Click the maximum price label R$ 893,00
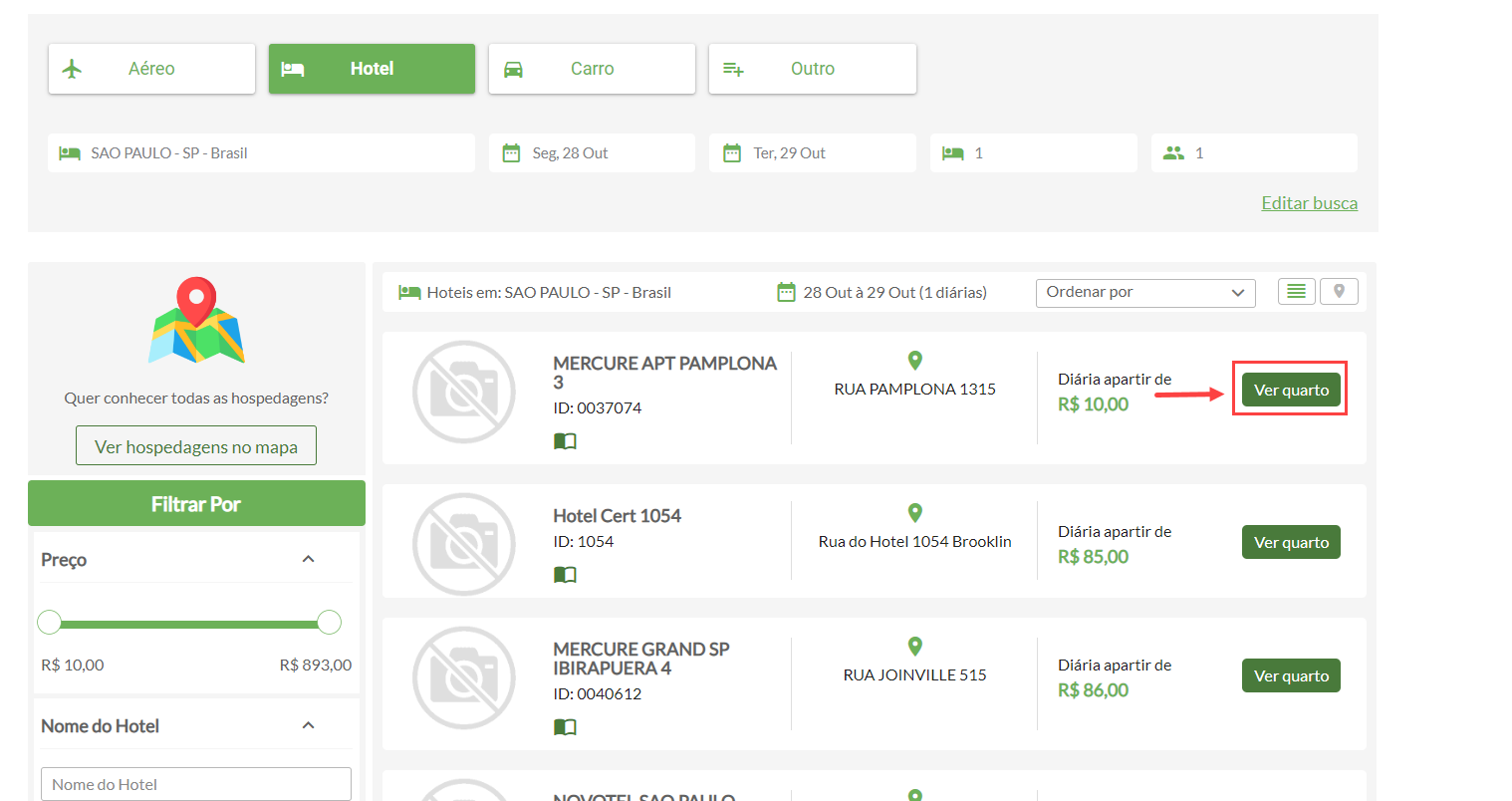The height and width of the screenshot is (801, 1512). click(x=316, y=666)
